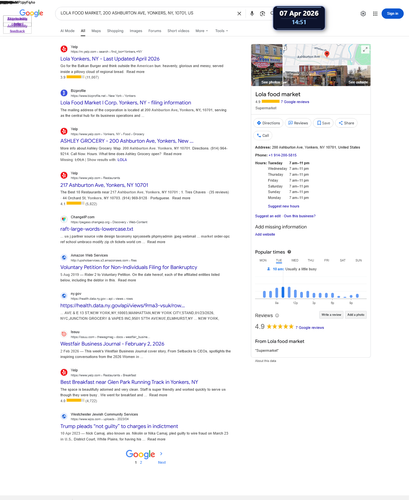Click the Yelp favicon of ASHLEY GROCERY result
414x500 pixels.
click(x=64, y=131)
